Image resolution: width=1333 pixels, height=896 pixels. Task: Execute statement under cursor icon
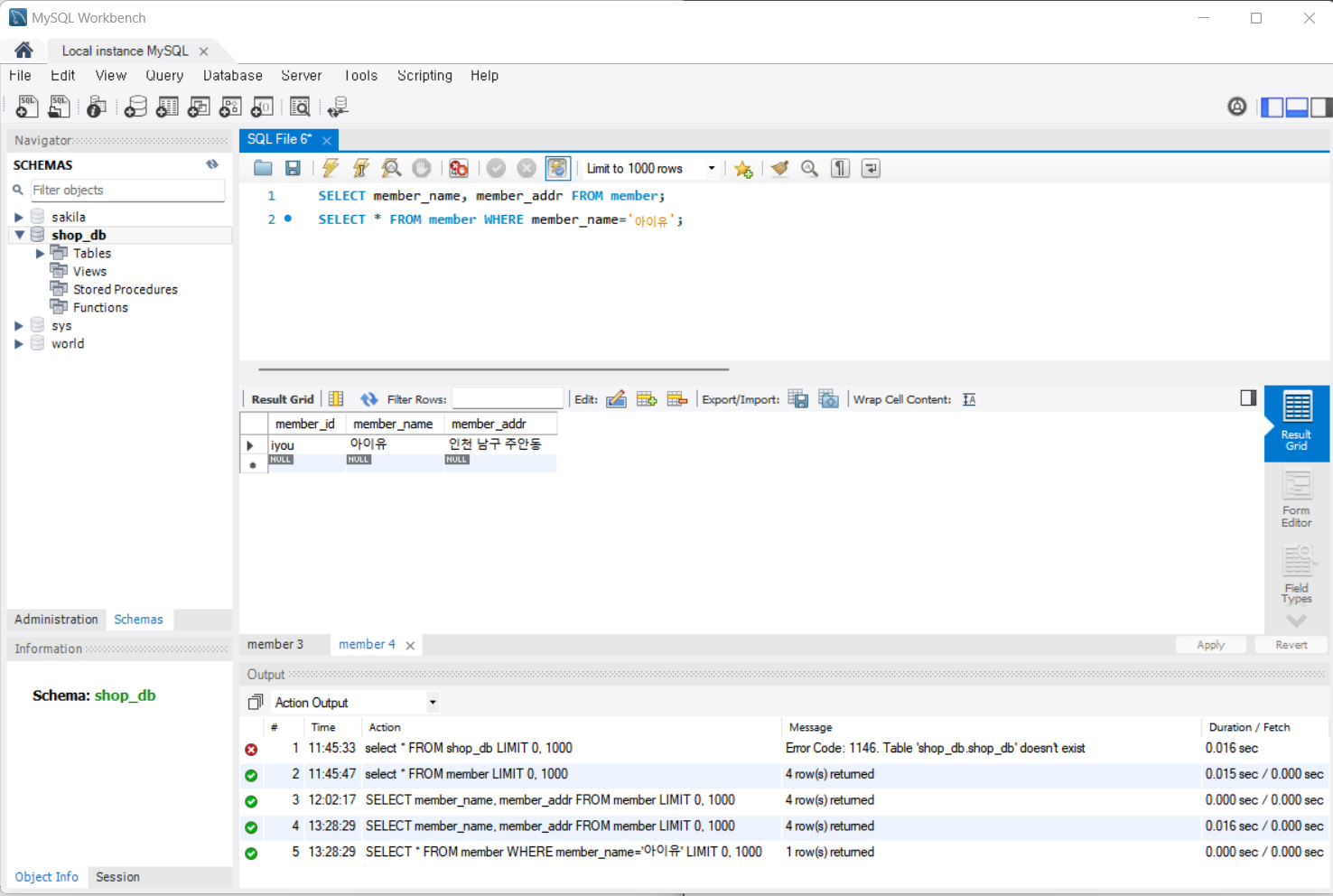coord(361,168)
